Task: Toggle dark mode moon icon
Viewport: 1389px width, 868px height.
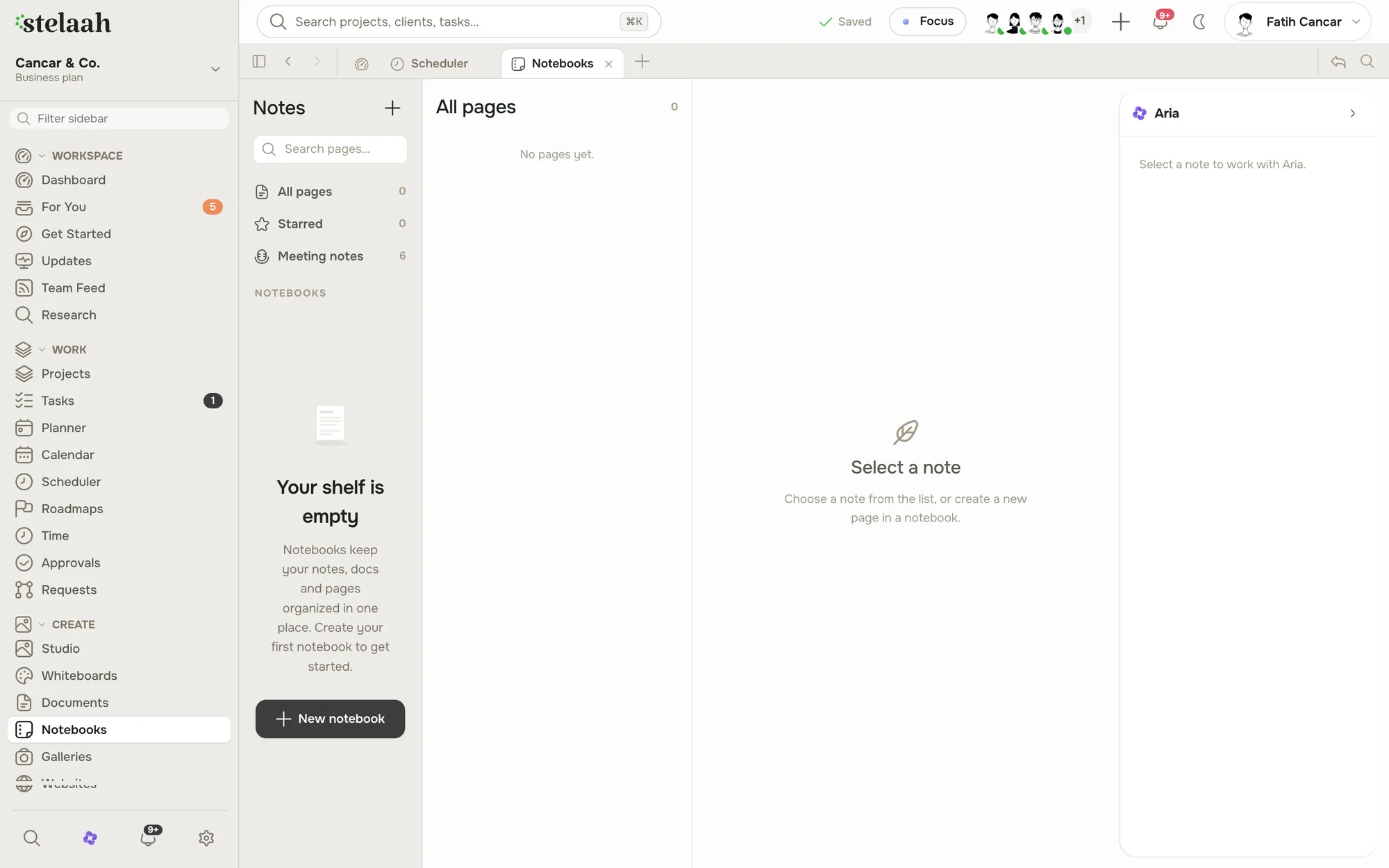Action: pos(1199,22)
